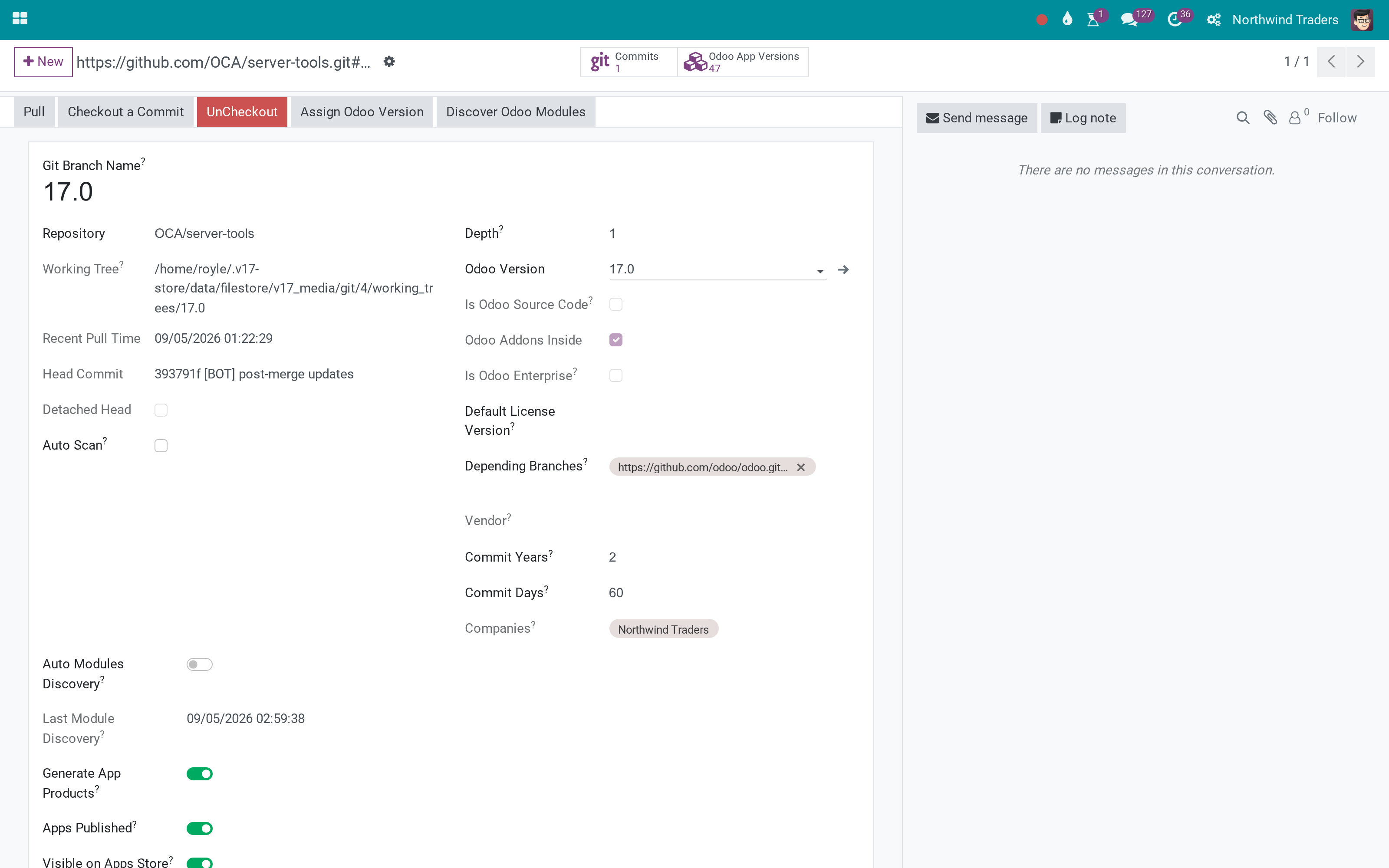Click the droplet icon in the top bar
Viewport: 1389px width, 868px height.
1067,20
